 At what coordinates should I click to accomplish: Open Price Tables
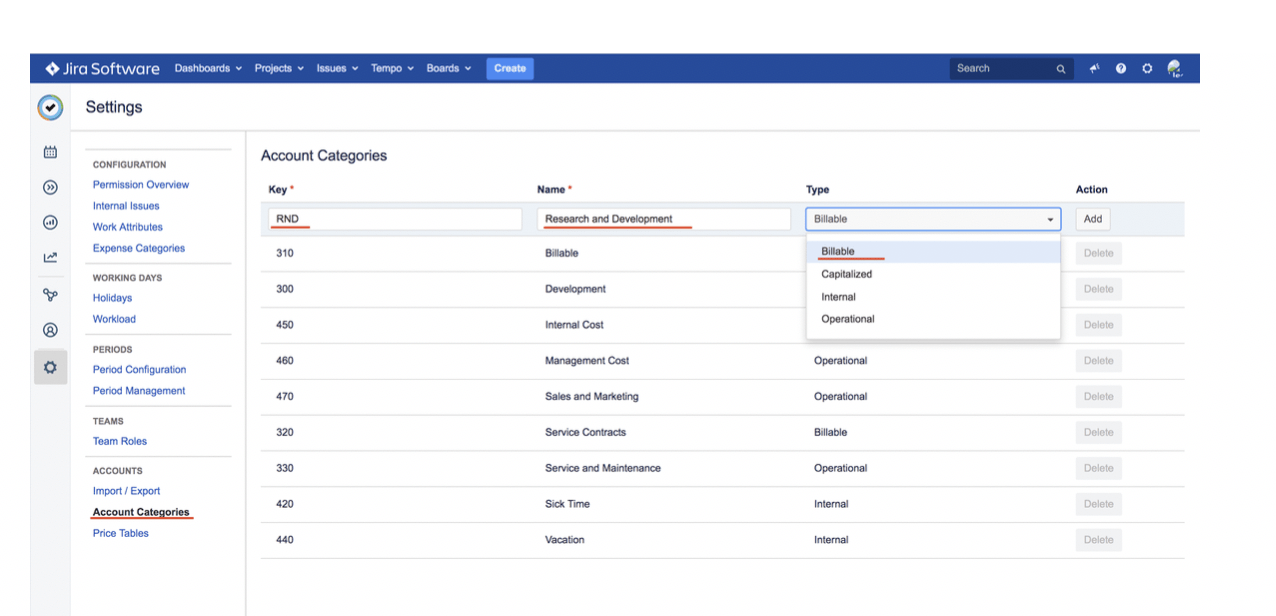point(121,533)
